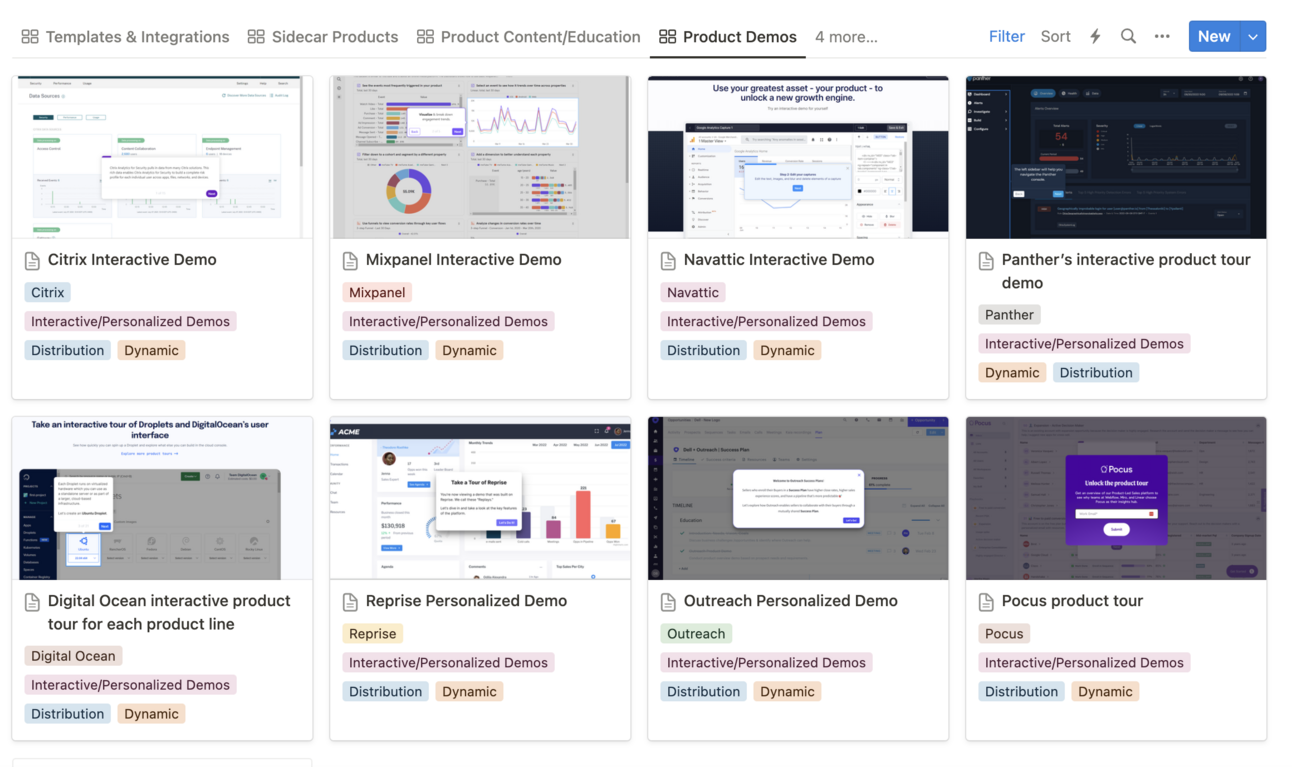1292x767 pixels.
Task: Open the New button's dropdown chevron
Action: [1253, 35]
